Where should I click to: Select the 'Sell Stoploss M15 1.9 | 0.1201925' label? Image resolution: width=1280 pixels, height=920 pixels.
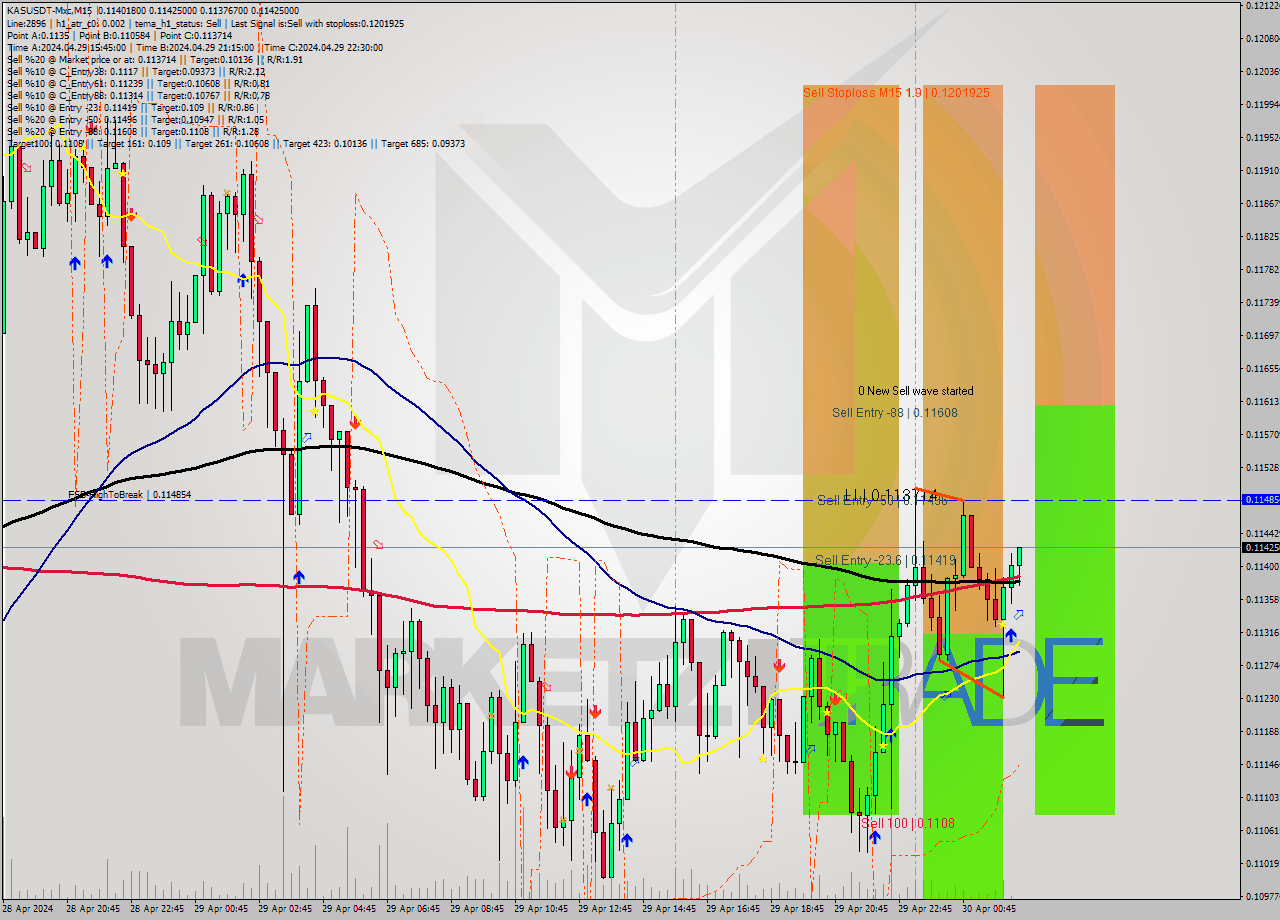click(x=896, y=92)
